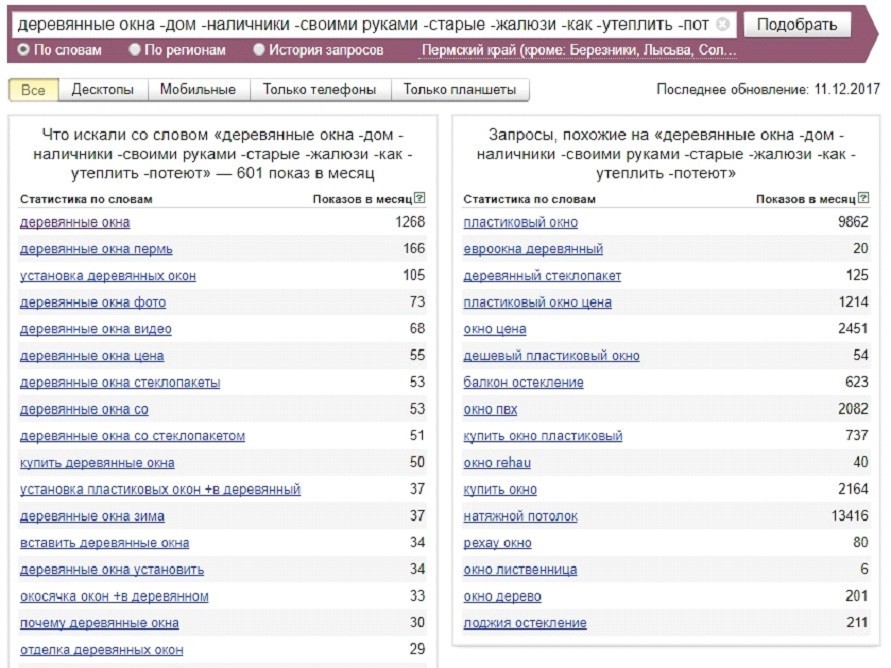This screenshot has width=891, height=668.
Task: Open the 'почему деревянные окна' link
Action: point(99,623)
